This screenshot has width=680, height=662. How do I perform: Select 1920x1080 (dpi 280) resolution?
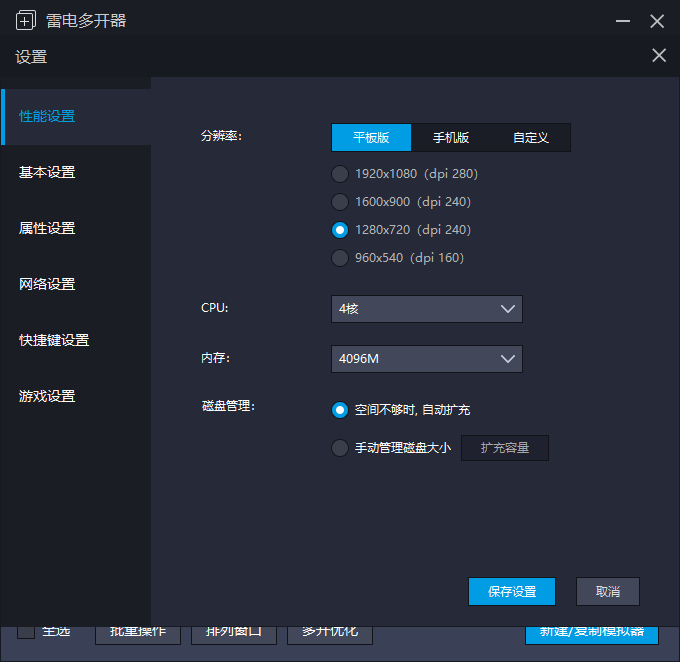(x=340, y=174)
